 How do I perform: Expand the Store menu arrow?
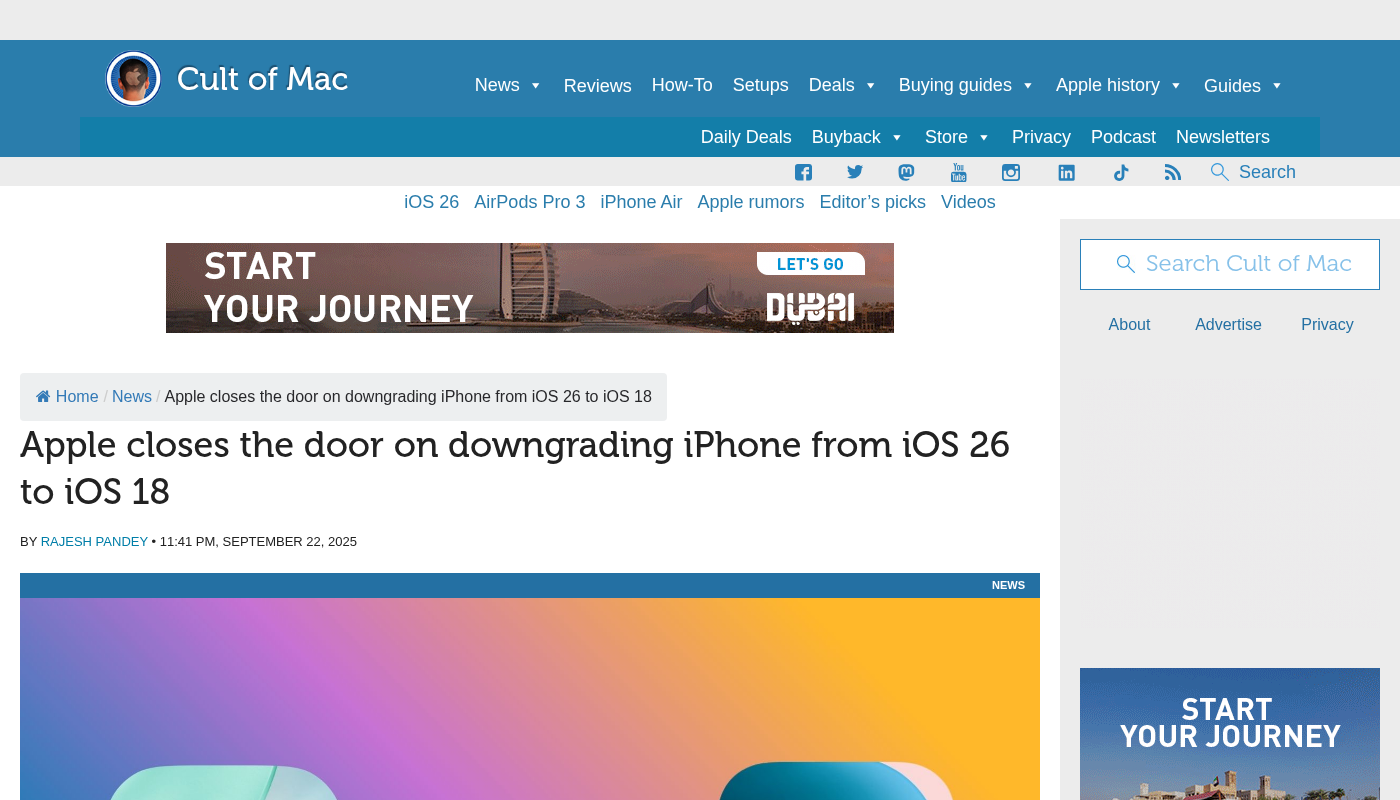tap(984, 137)
